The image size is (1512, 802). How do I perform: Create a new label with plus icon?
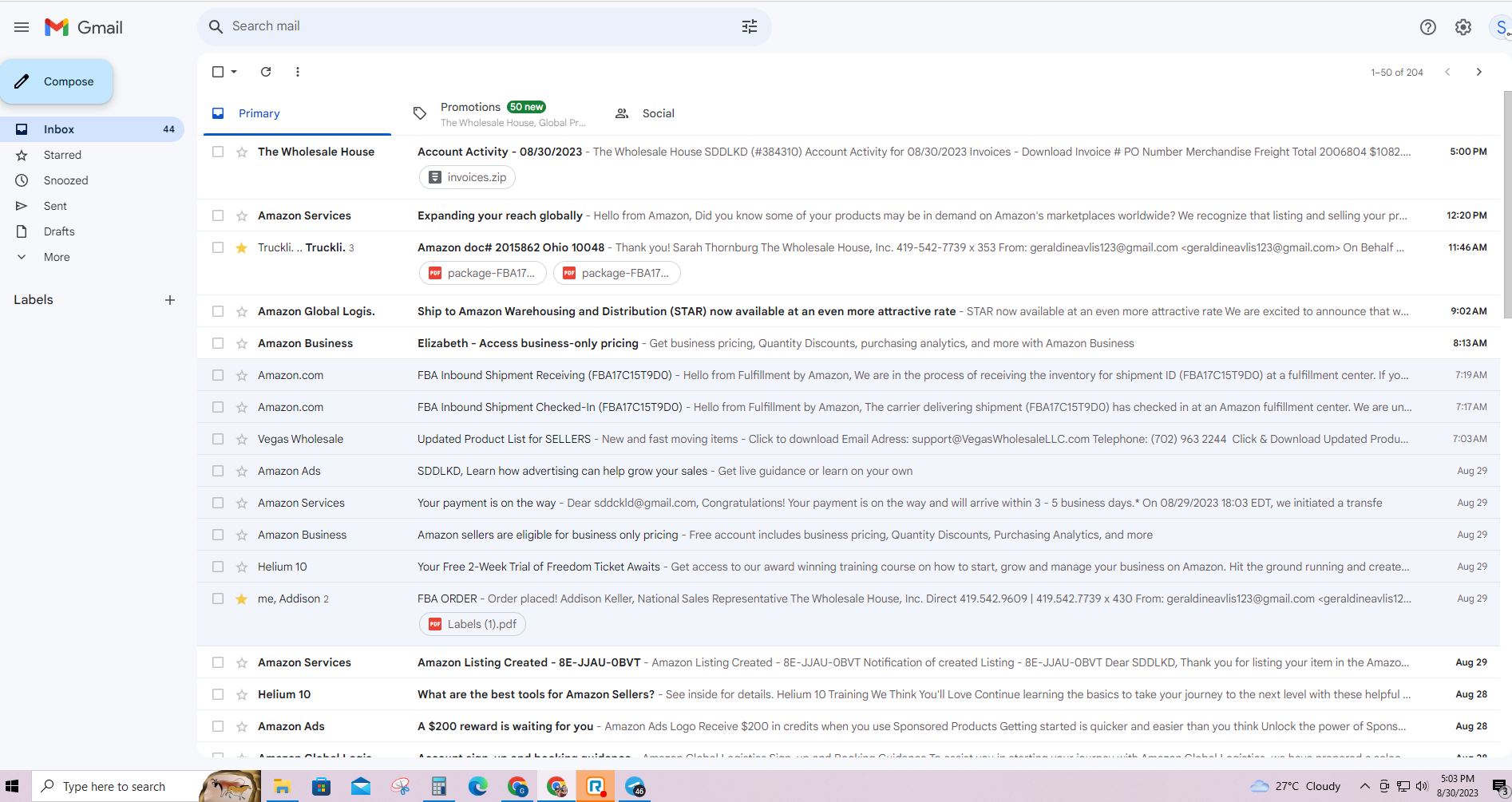tap(170, 300)
